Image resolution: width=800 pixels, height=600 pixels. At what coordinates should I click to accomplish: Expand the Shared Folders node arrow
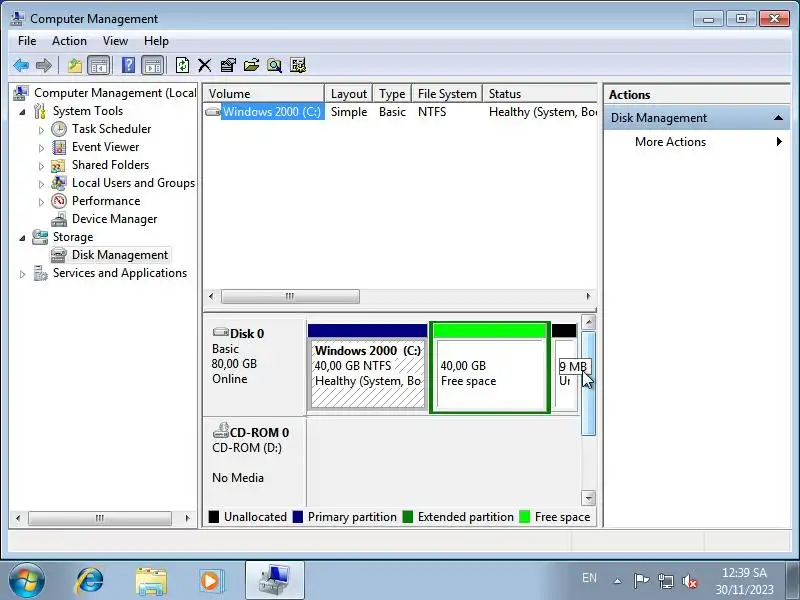41,166
